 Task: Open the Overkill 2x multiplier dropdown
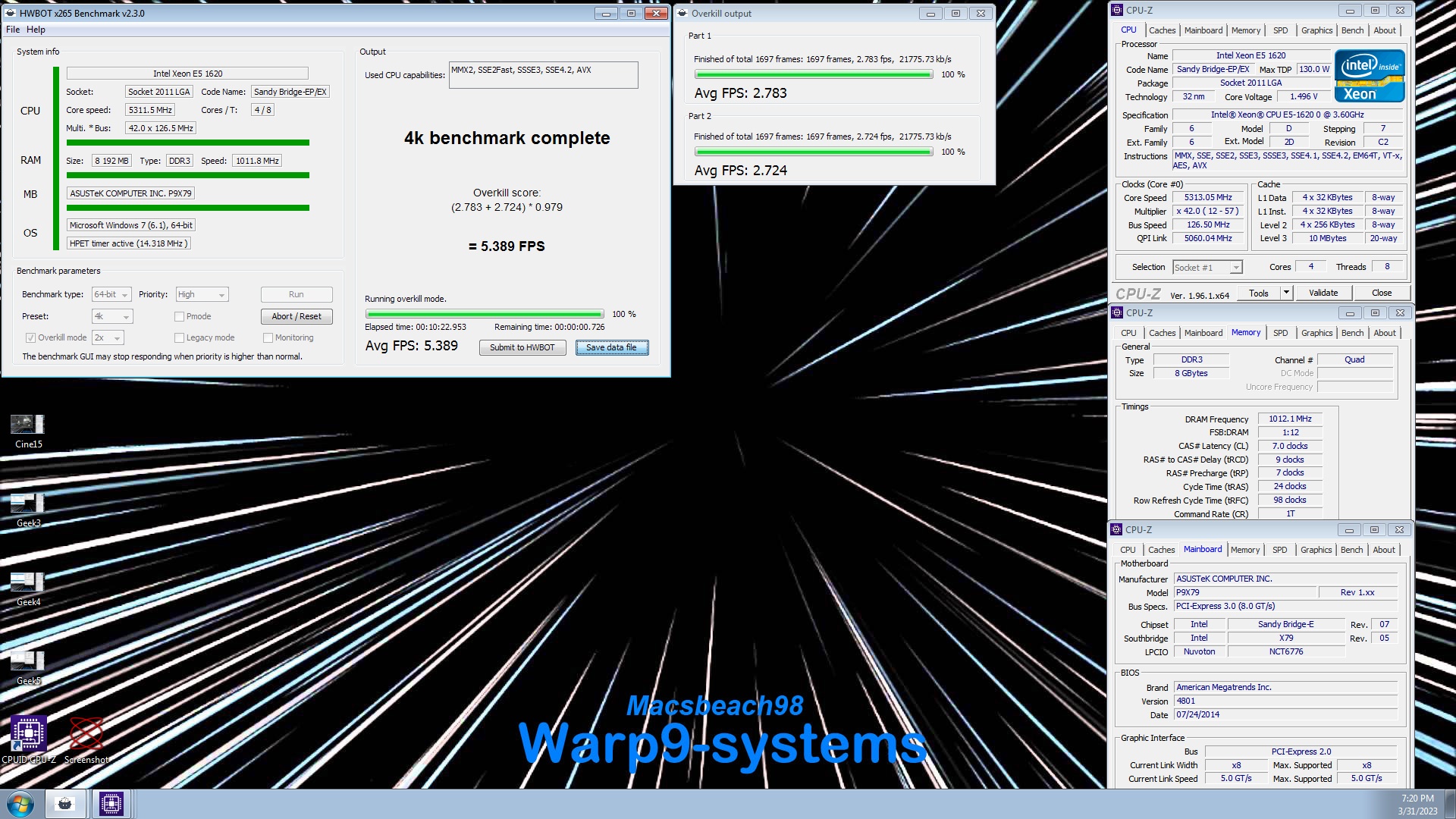tap(108, 337)
